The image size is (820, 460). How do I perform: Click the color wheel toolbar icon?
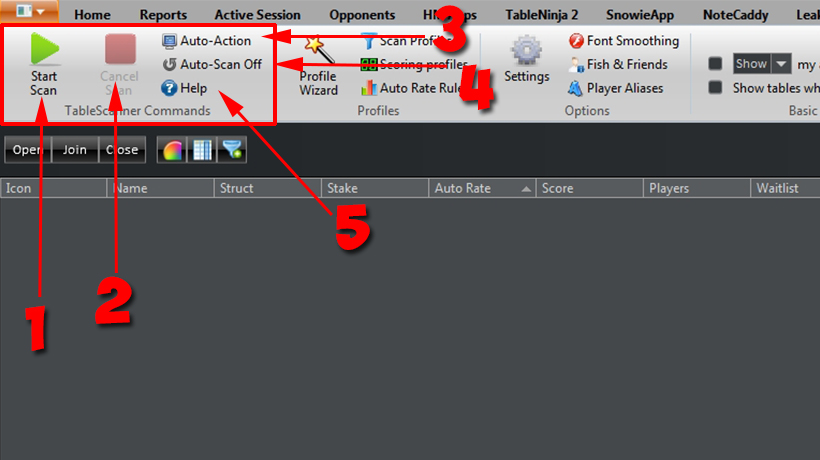click(172, 150)
